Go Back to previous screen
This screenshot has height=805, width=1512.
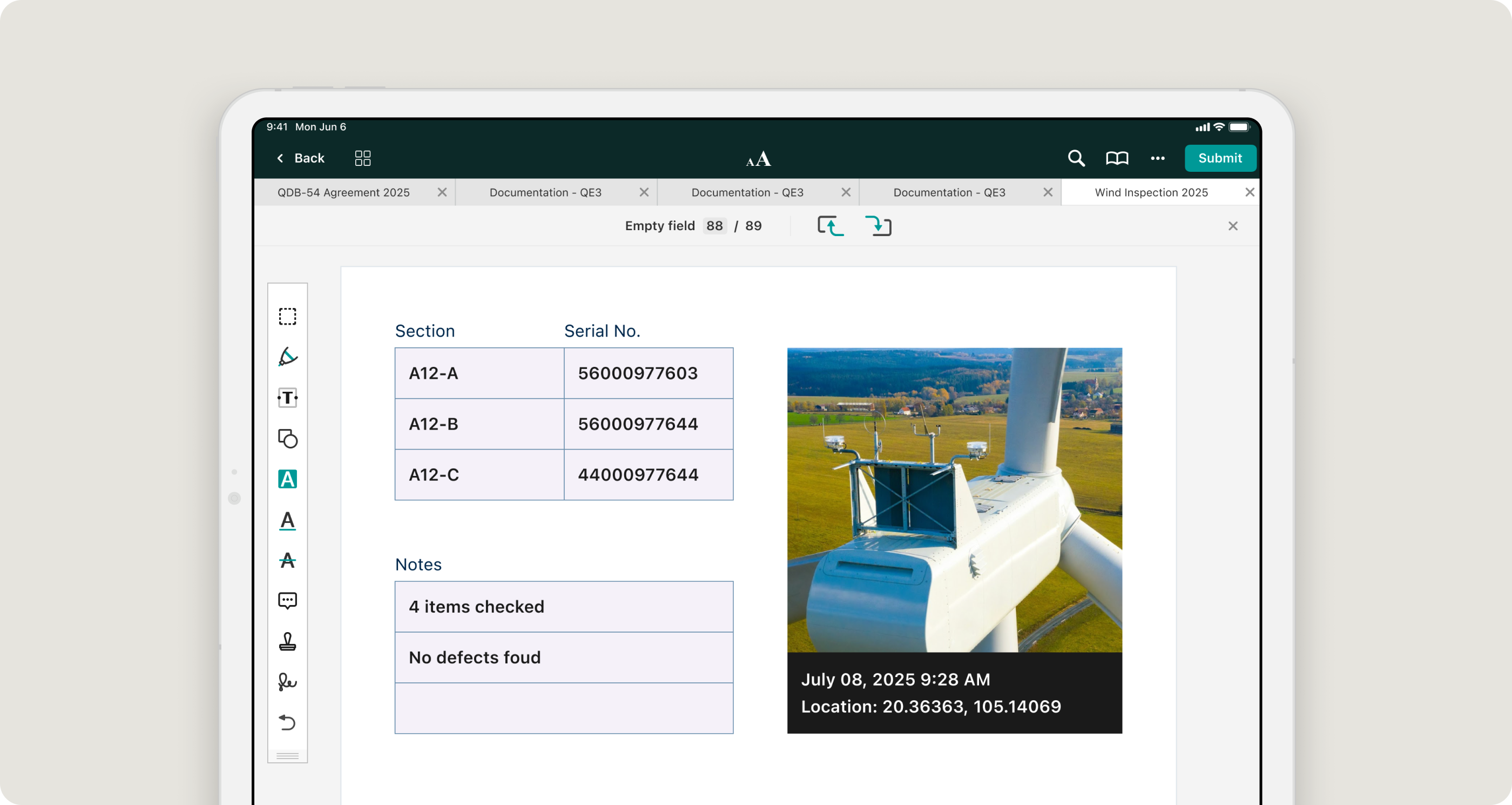301,158
